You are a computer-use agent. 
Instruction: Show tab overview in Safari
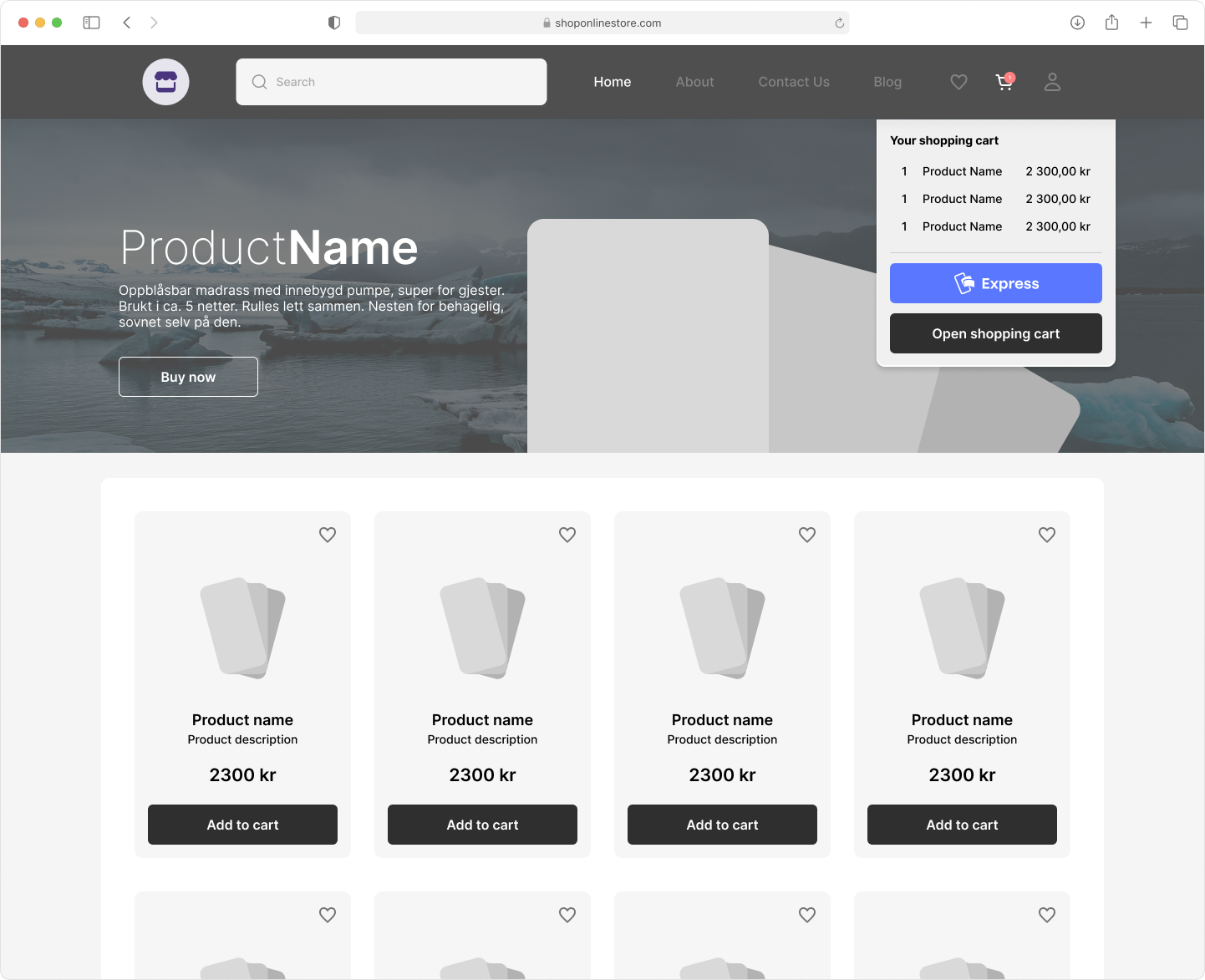pyautogui.click(x=1180, y=23)
